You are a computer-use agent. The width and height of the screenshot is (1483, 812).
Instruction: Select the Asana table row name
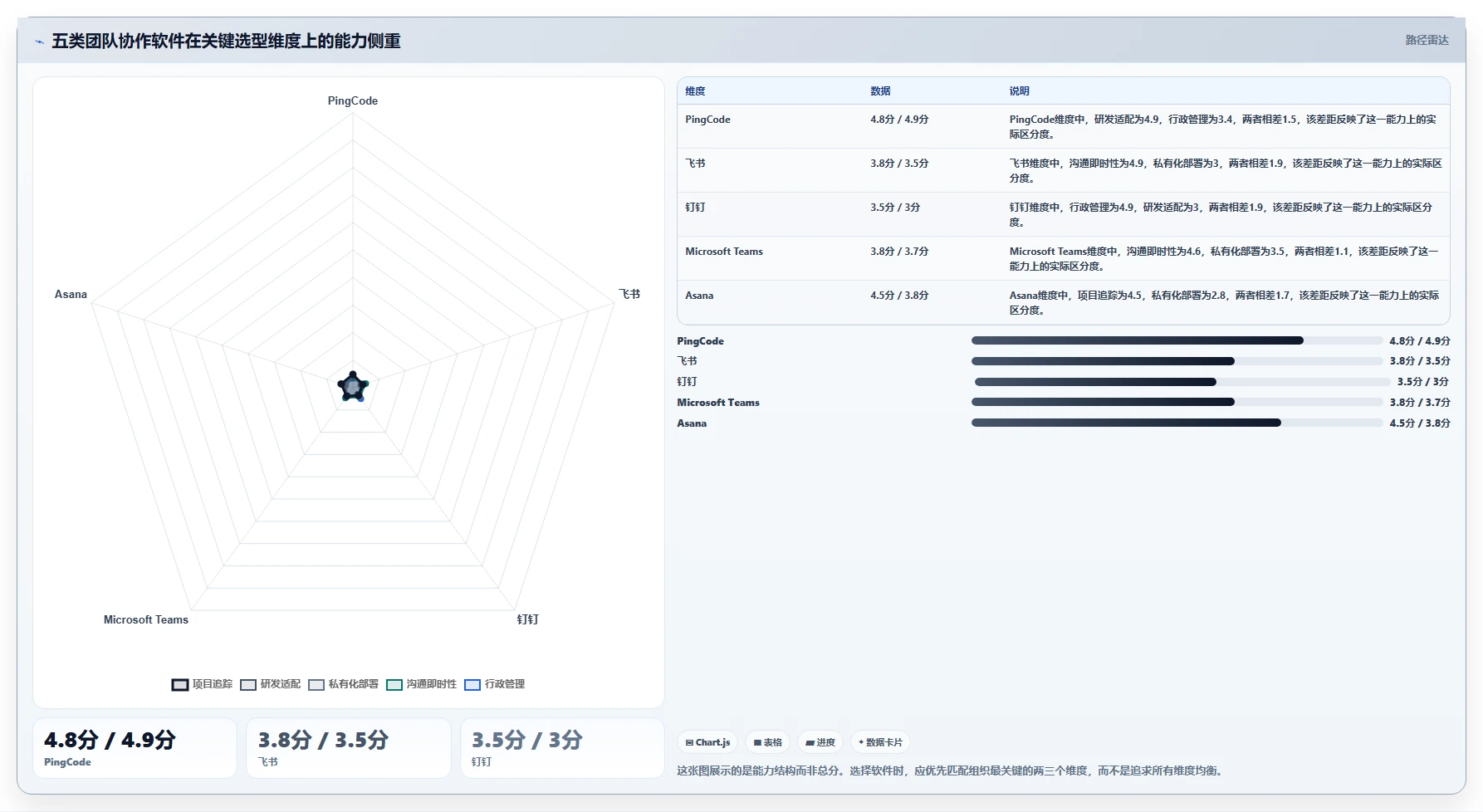click(x=699, y=296)
